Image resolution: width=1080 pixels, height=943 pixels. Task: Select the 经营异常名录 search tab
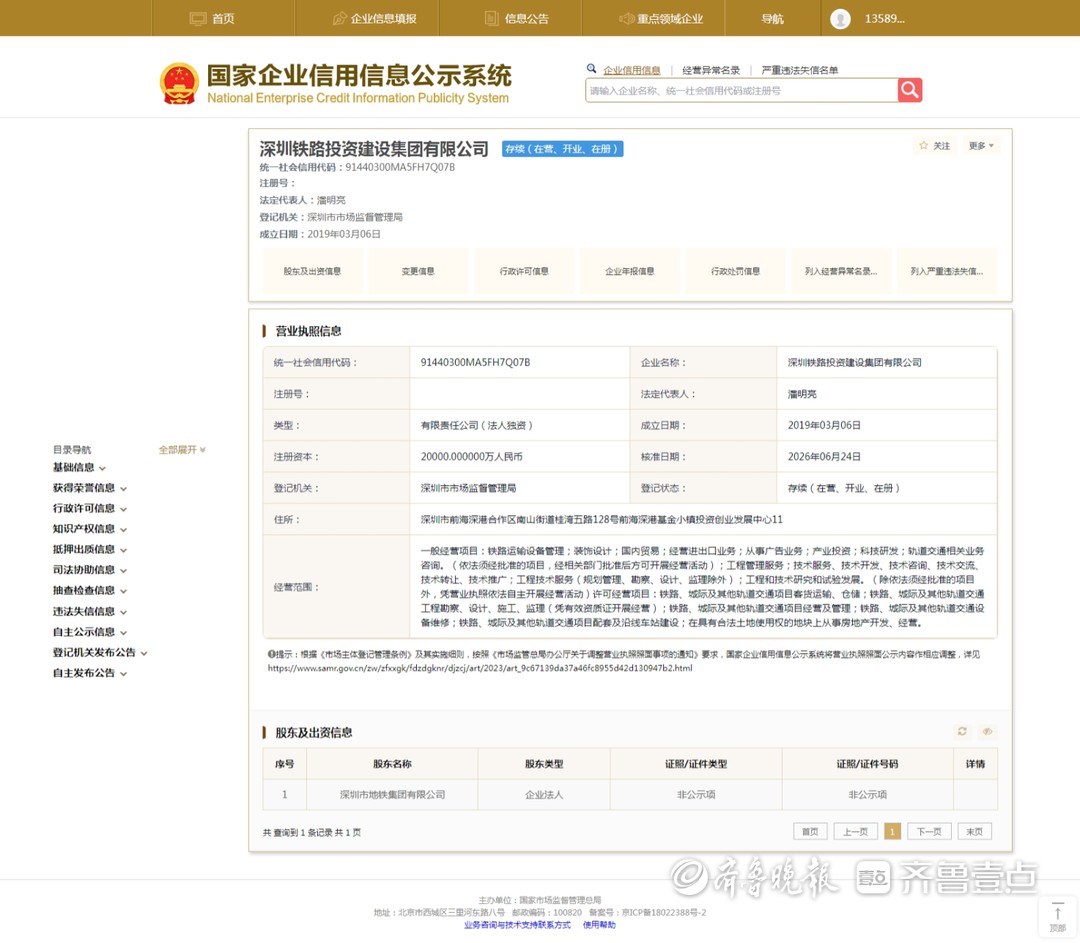[711, 70]
